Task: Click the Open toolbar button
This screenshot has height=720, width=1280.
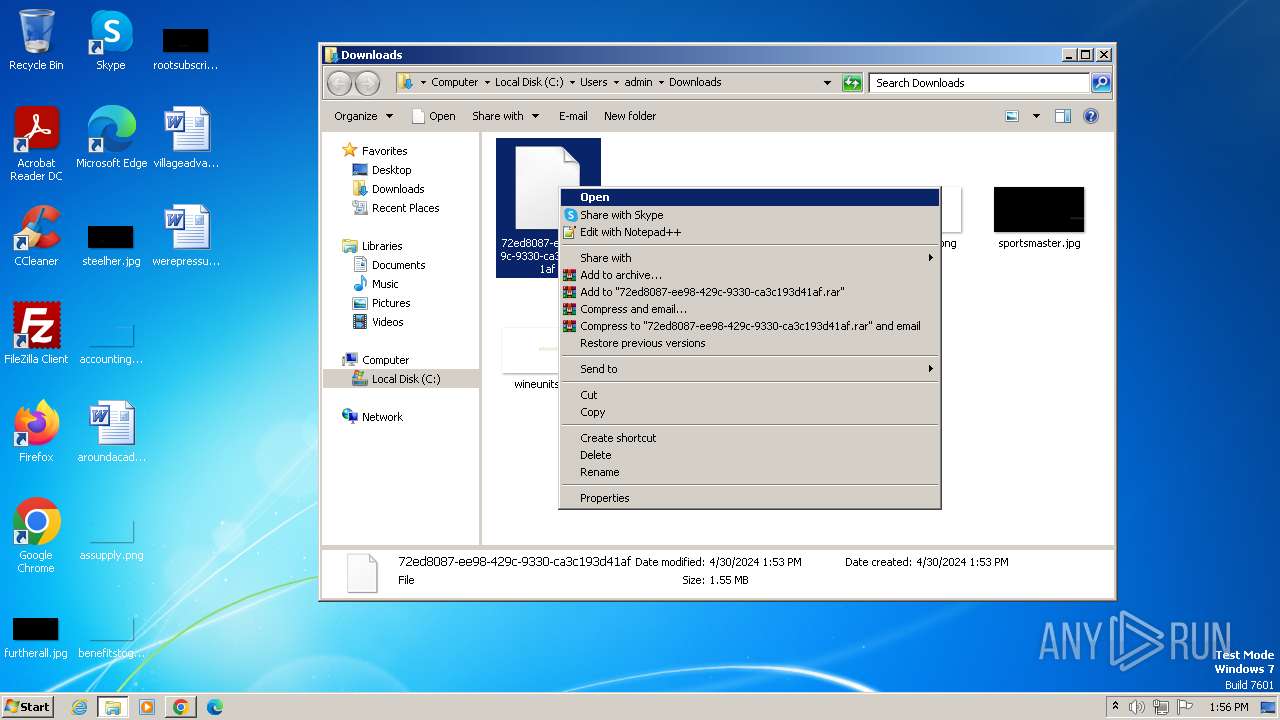Action: (433, 116)
